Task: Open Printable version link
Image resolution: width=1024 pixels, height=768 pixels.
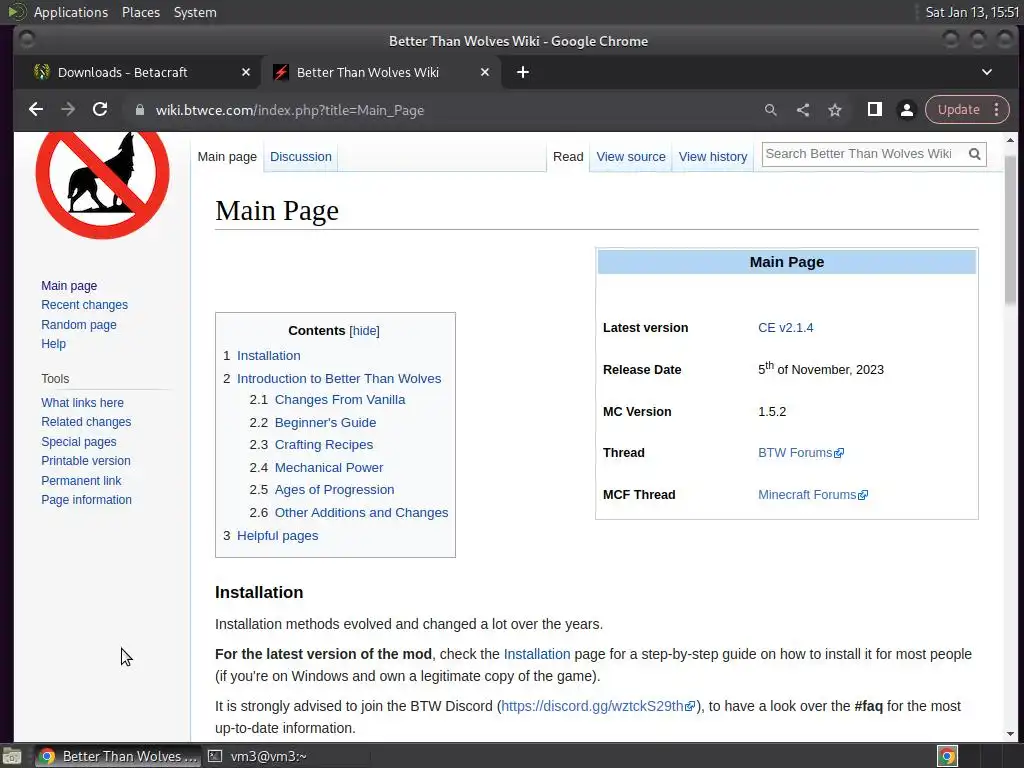Action: (86, 460)
